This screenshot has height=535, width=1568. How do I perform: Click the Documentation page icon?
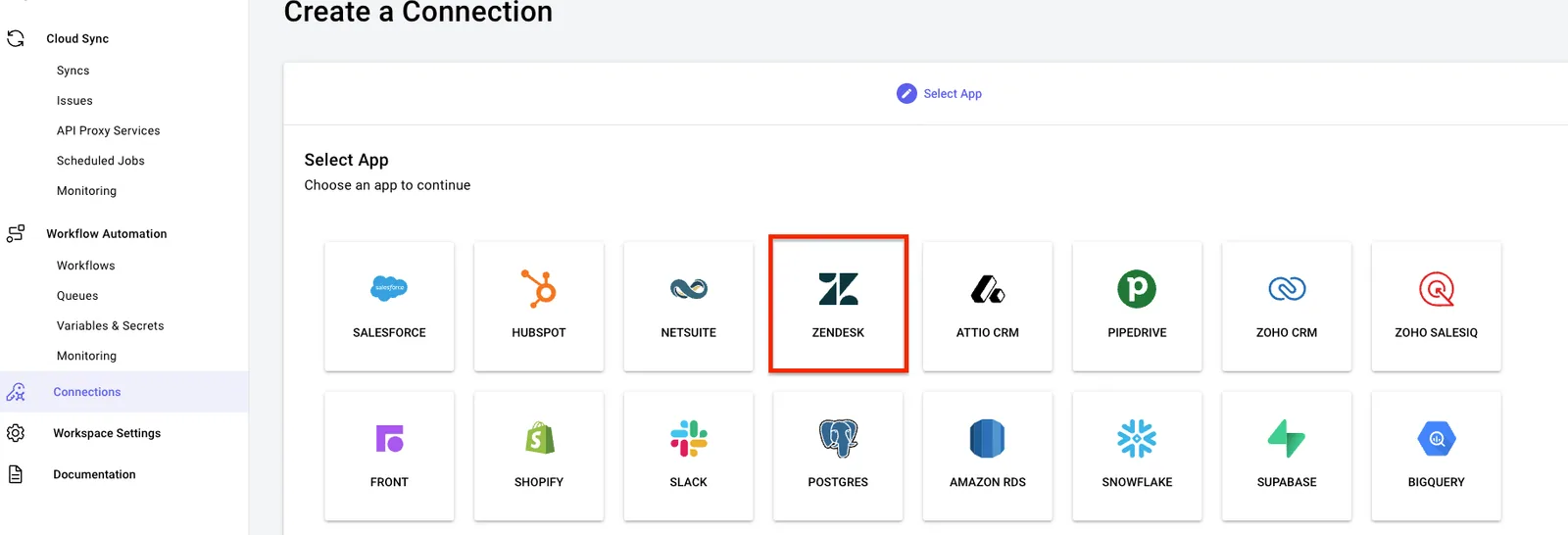click(16, 474)
